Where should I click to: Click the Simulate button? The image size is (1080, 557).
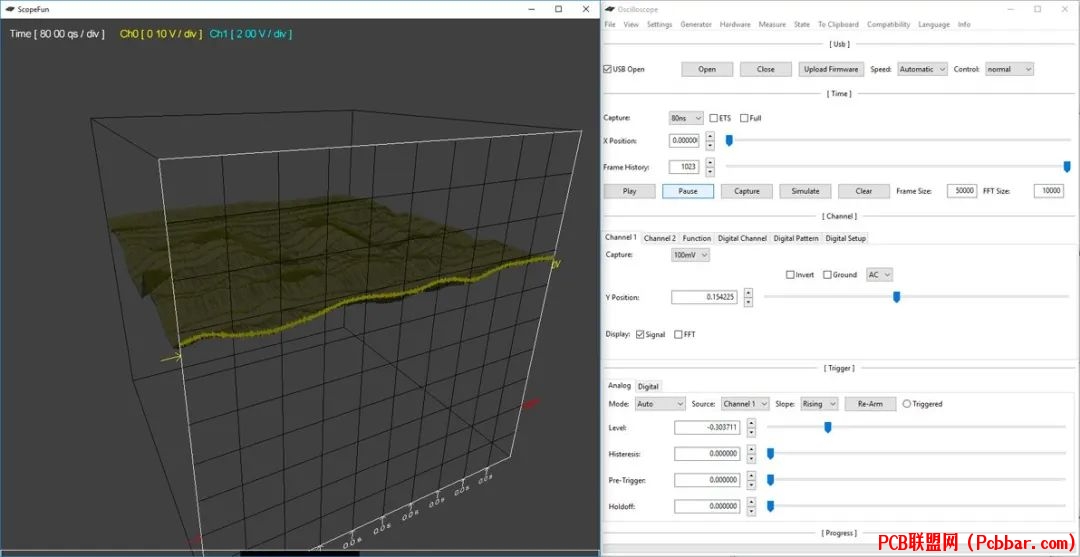pyautogui.click(x=805, y=191)
